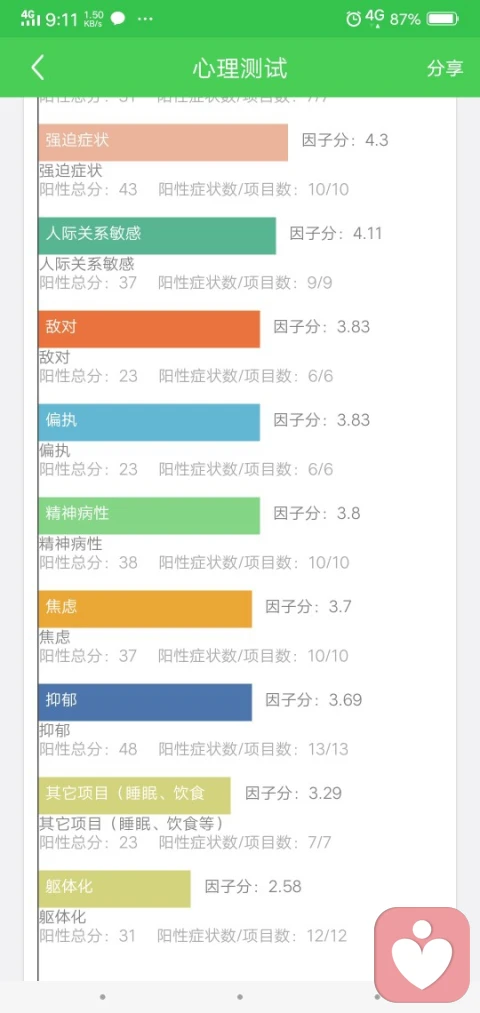Tap the orange 敌对 bar

pyautogui.click(x=149, y=329)
